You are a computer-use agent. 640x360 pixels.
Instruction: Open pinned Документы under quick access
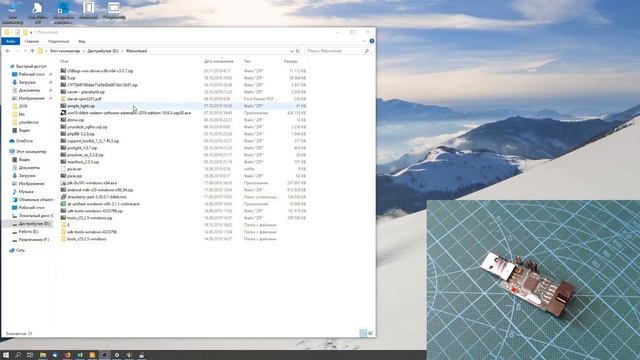(26, 90)
